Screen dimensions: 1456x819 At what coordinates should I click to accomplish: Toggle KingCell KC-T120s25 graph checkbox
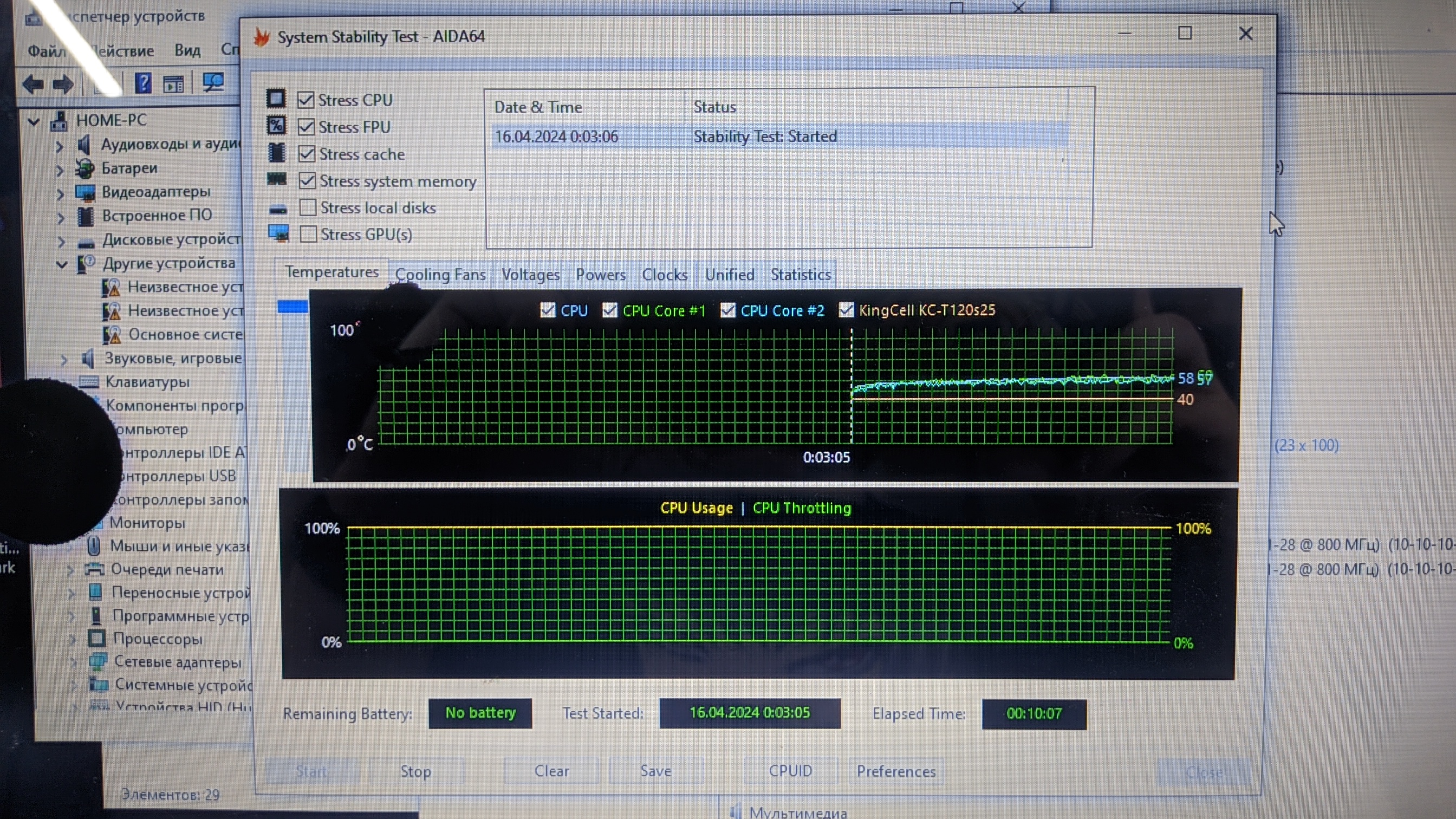pyautogui.click(x=846, y=310)
